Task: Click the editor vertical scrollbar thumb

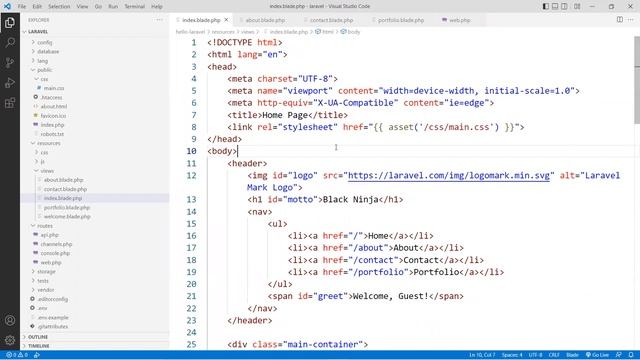Action: [637, 80]
